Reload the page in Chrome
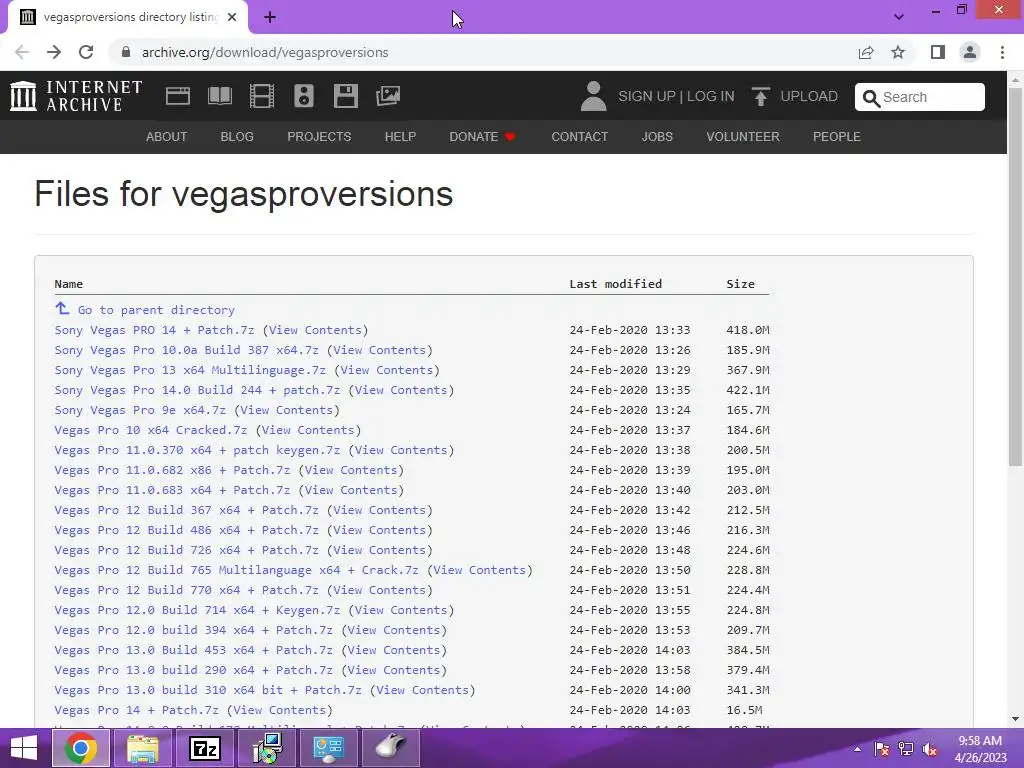Viewport: 1024px width, 768px height. coord(86,52)
